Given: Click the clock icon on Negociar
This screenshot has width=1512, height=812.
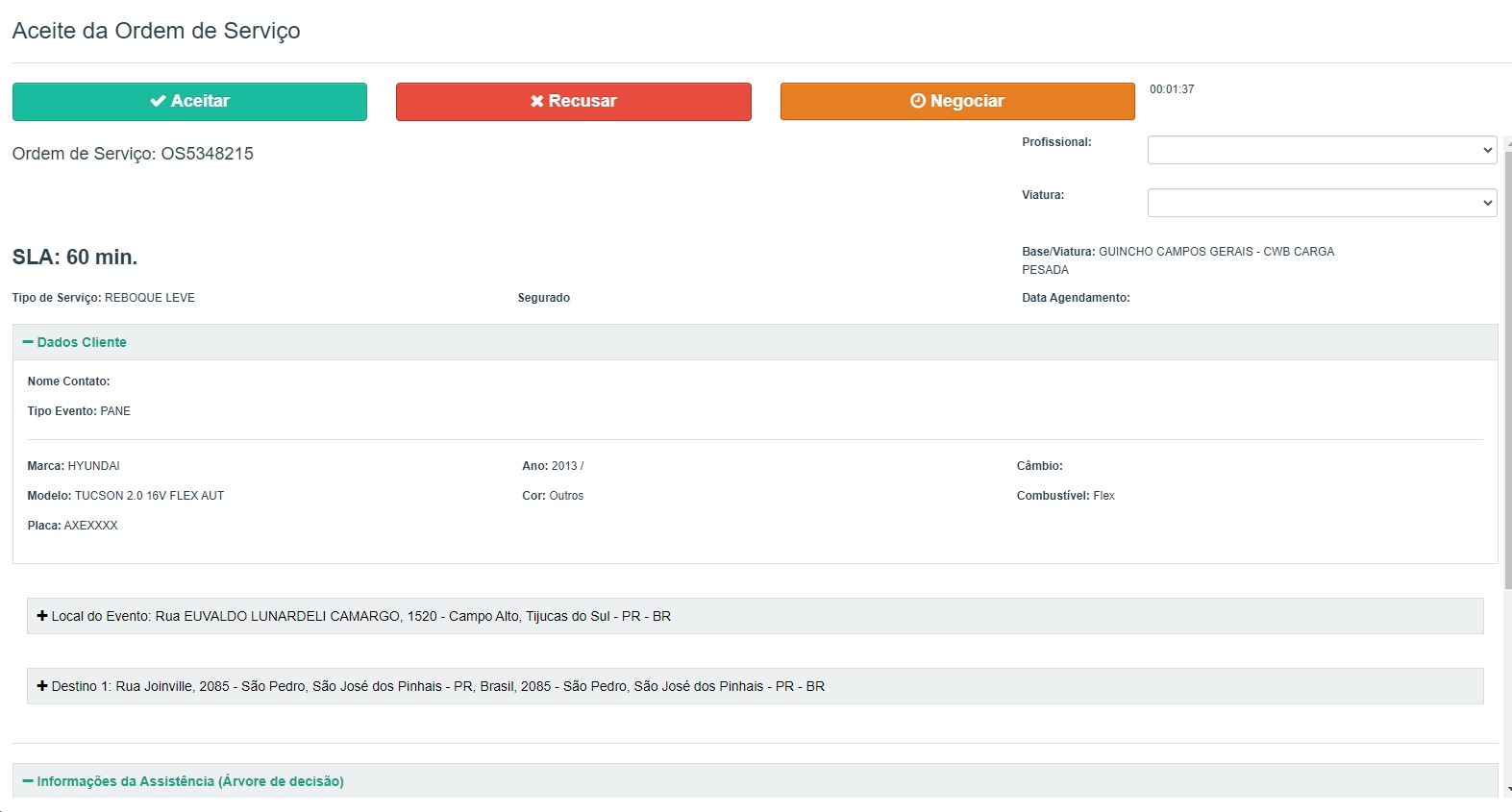Looking at the screenshot, I should point(918,101).
